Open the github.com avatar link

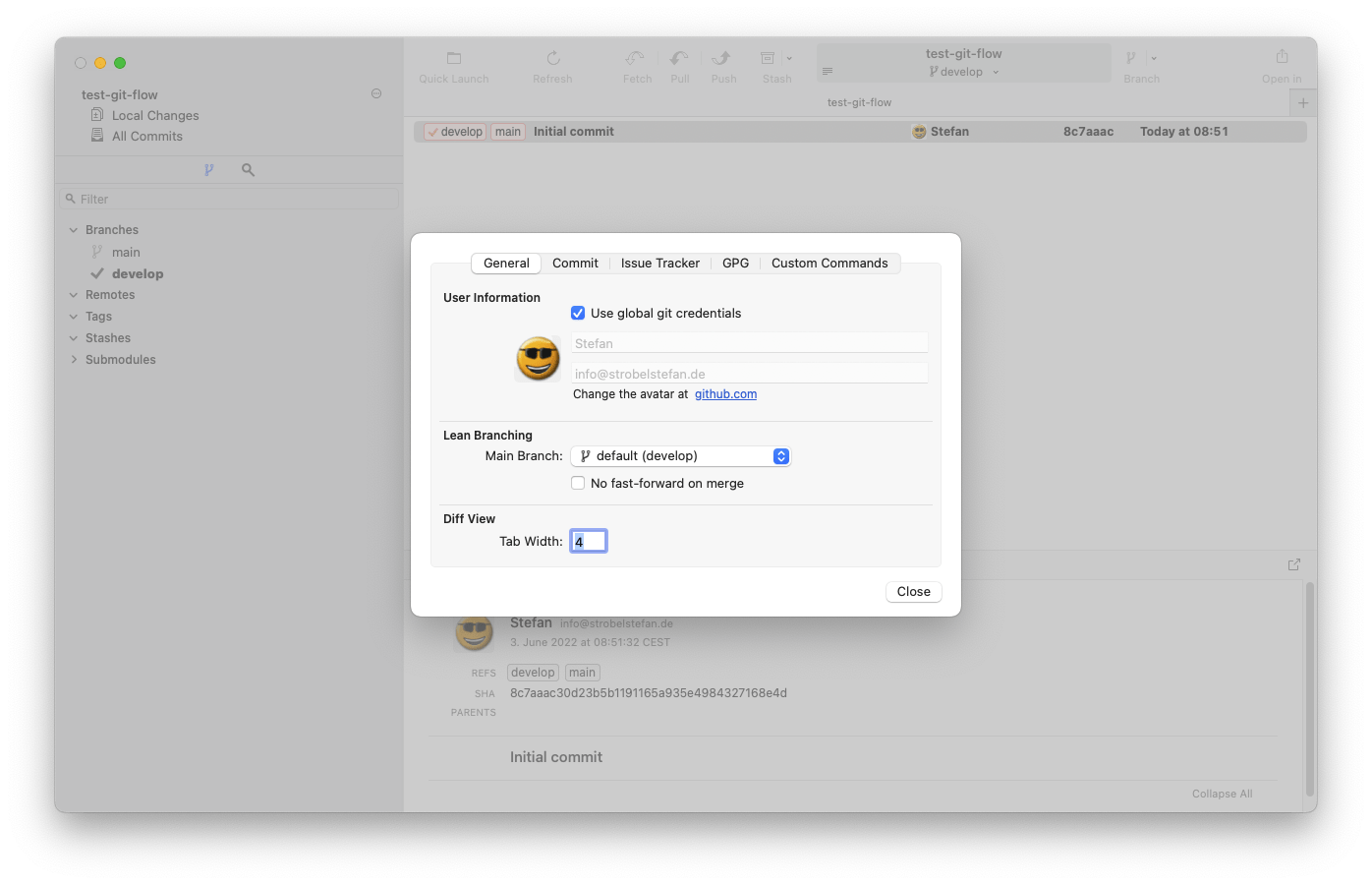(x=725, y=393)
